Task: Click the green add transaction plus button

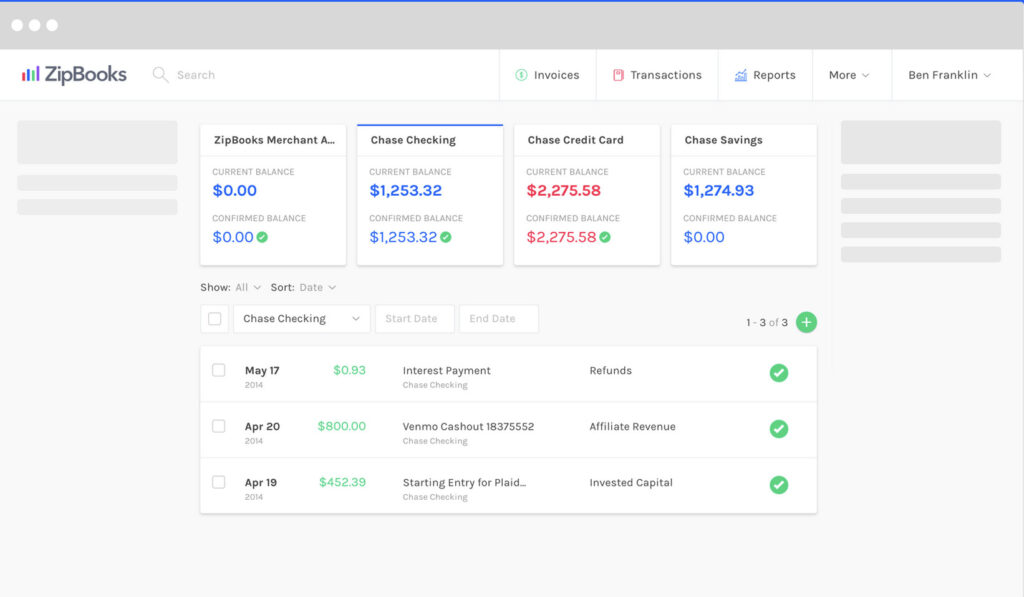Action: pyautogui.click(x=806, y=322)
